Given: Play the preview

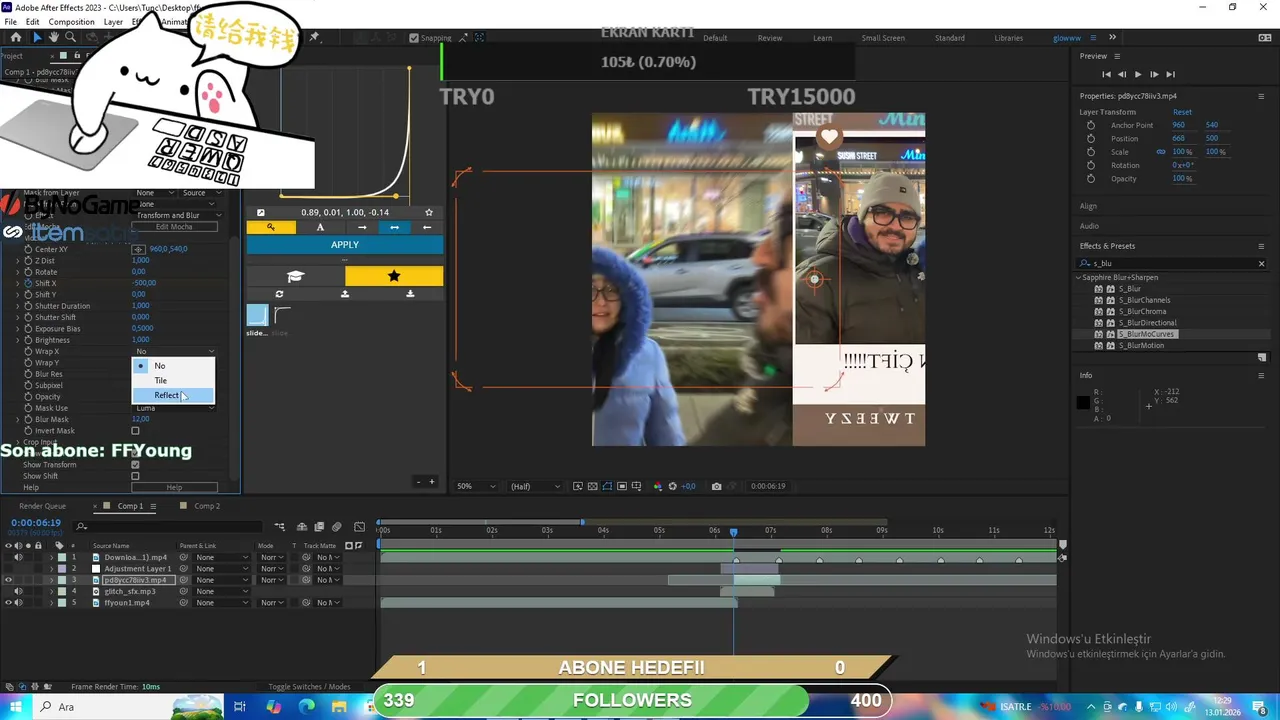Looking at the screenshot, I should [x=1138, y=74].
